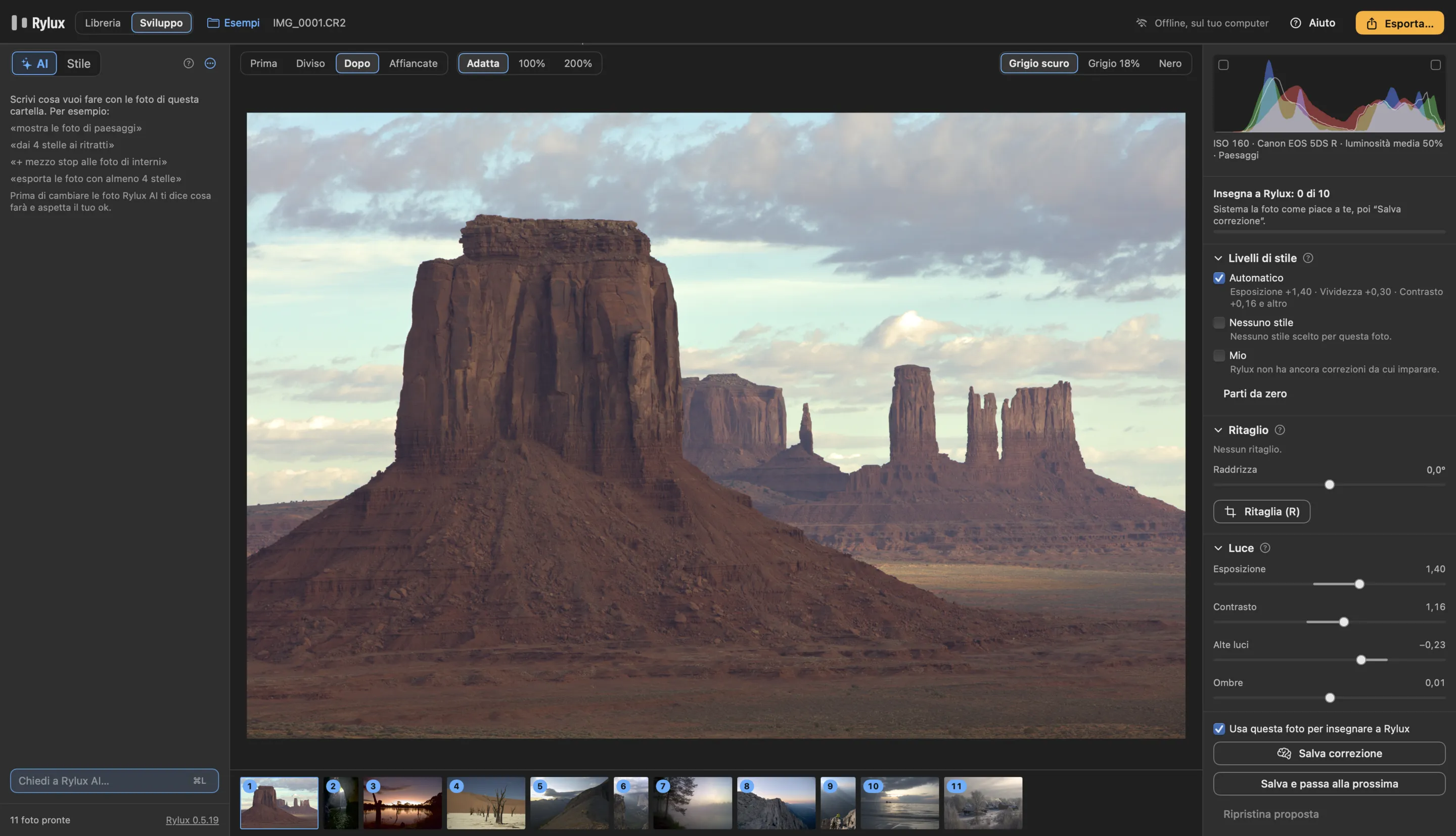Click the offline status icon
1456x836 pixels.
pos(1141,23)
